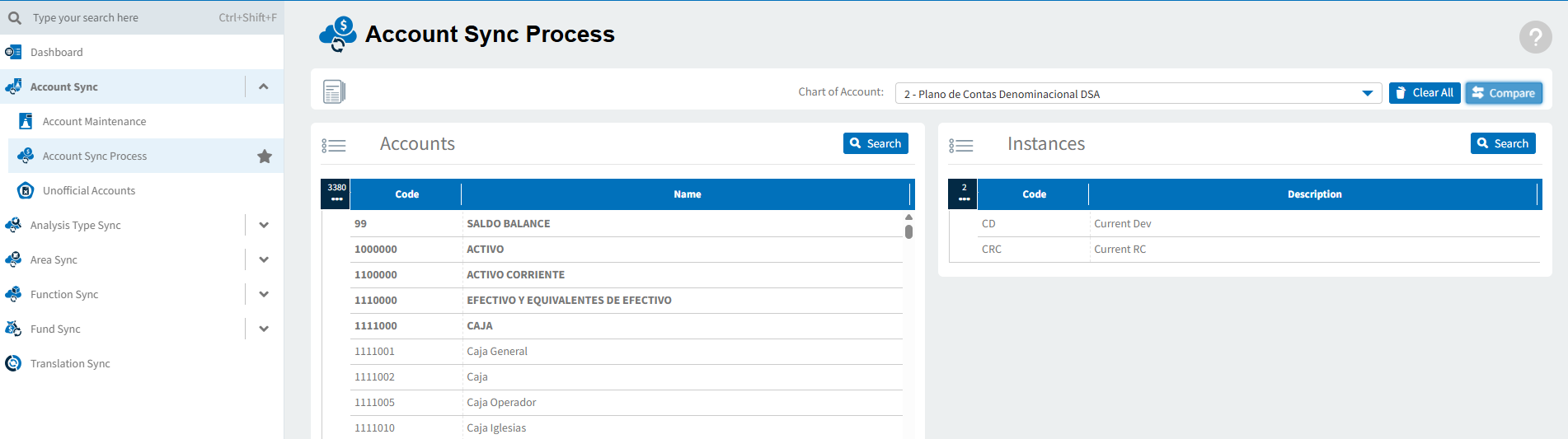Viewport: 1568px width, 439px height.
Task: Click the Account Sync Process header cloud icon
Action: click(x=338, y=35)
